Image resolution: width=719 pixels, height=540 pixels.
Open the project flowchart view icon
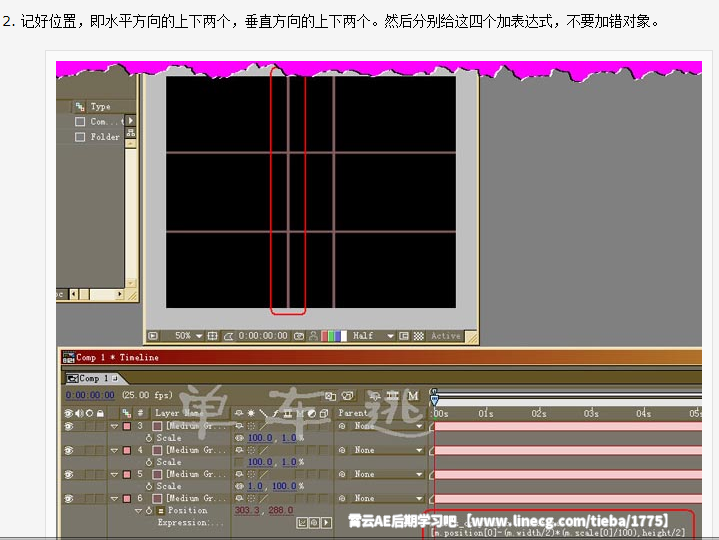tap(131, 133)
